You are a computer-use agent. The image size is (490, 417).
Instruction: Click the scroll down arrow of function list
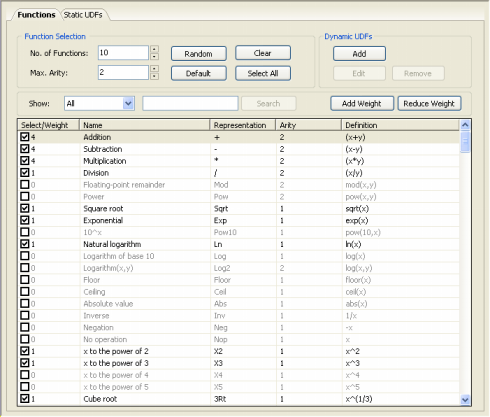point(465,399)
